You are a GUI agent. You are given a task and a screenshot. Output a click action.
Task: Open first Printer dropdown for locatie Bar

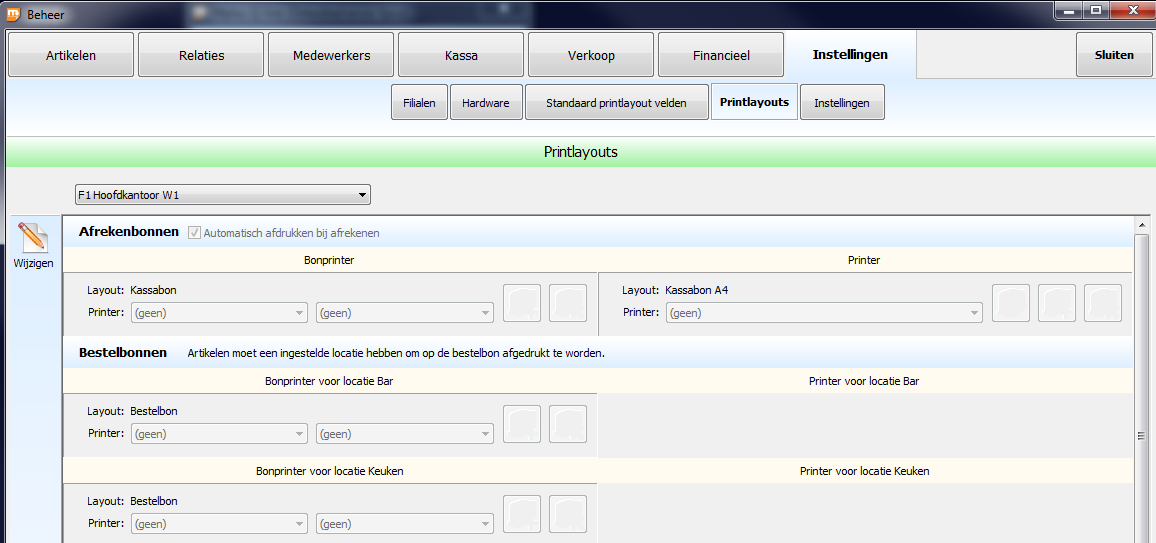click(219, 433)
